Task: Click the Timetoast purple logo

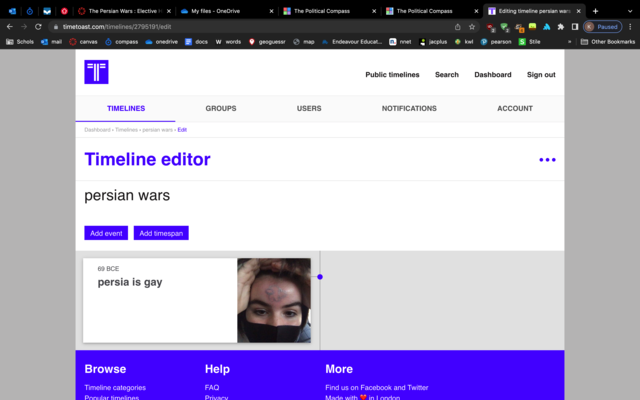Action: (x=96, y=72)
